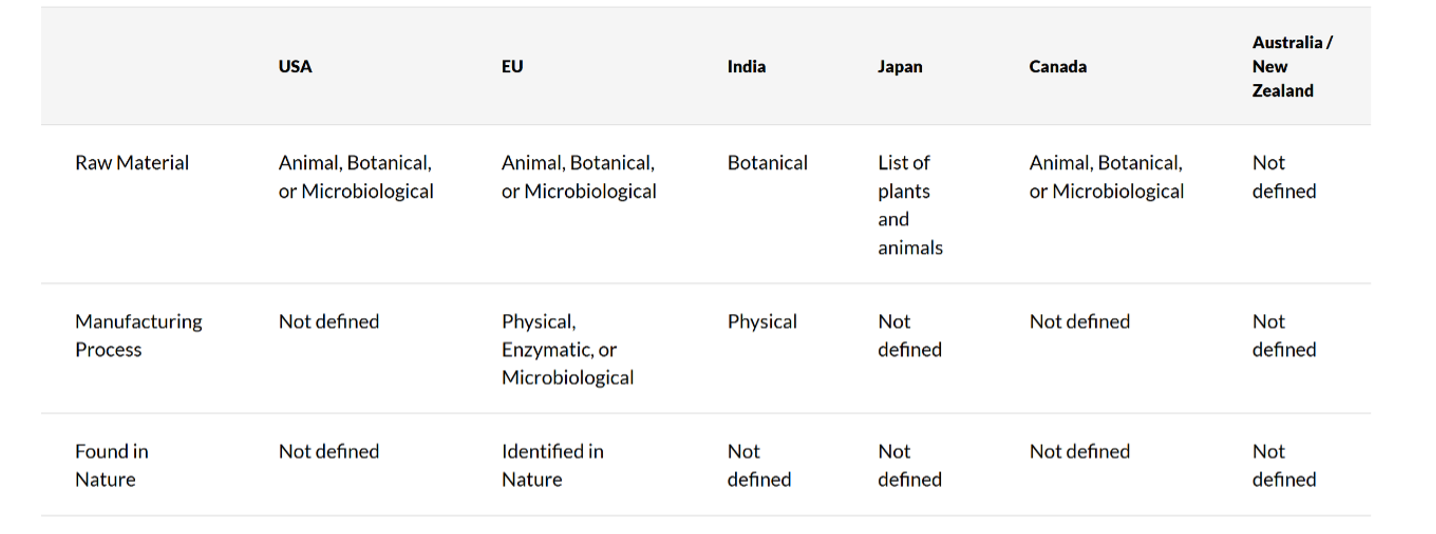Click the USA Raw Material cell
The image size is (1436, 534).
pos(356,177)
